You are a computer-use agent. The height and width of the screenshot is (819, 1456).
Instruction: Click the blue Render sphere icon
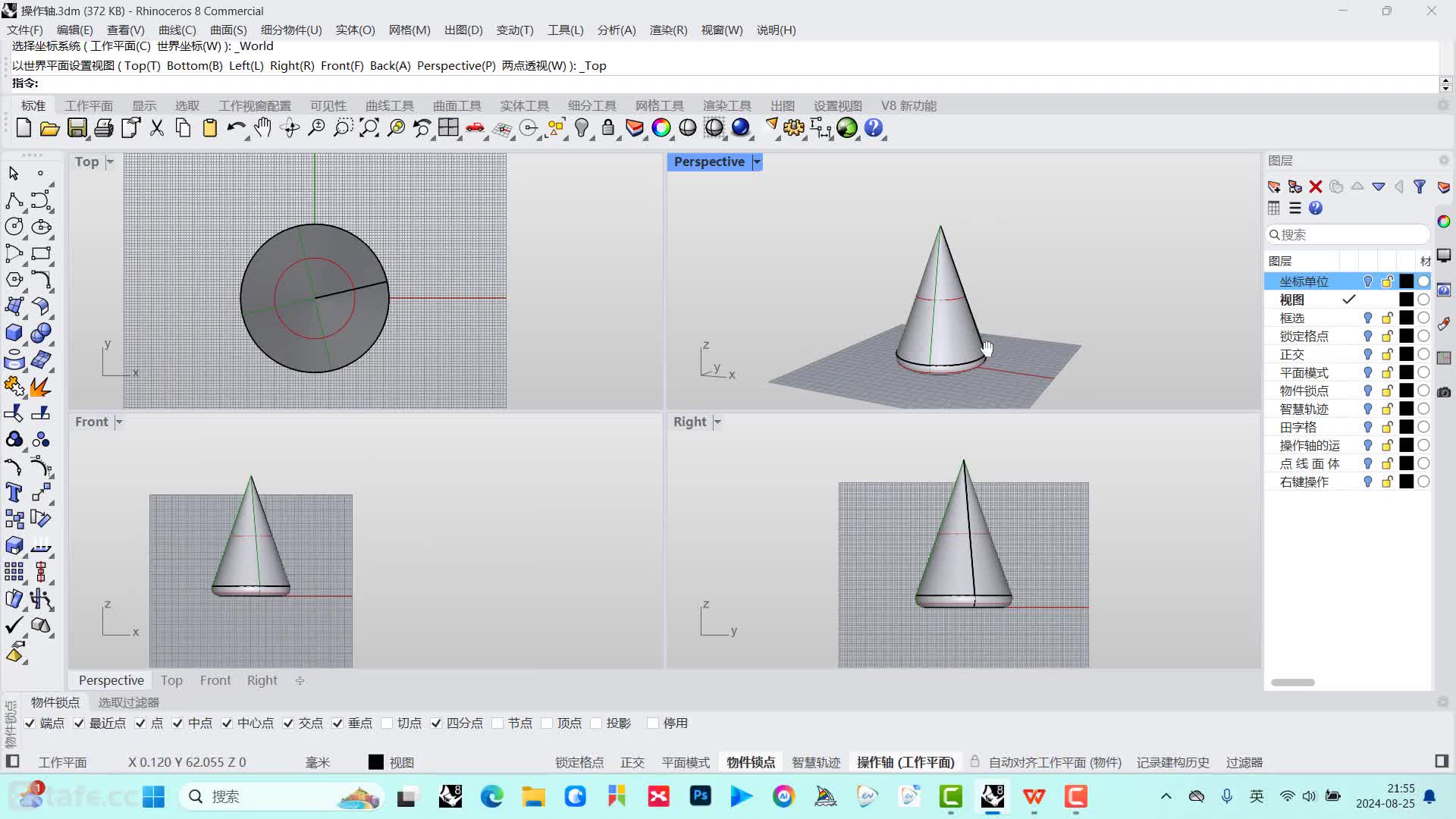[741, 128]
